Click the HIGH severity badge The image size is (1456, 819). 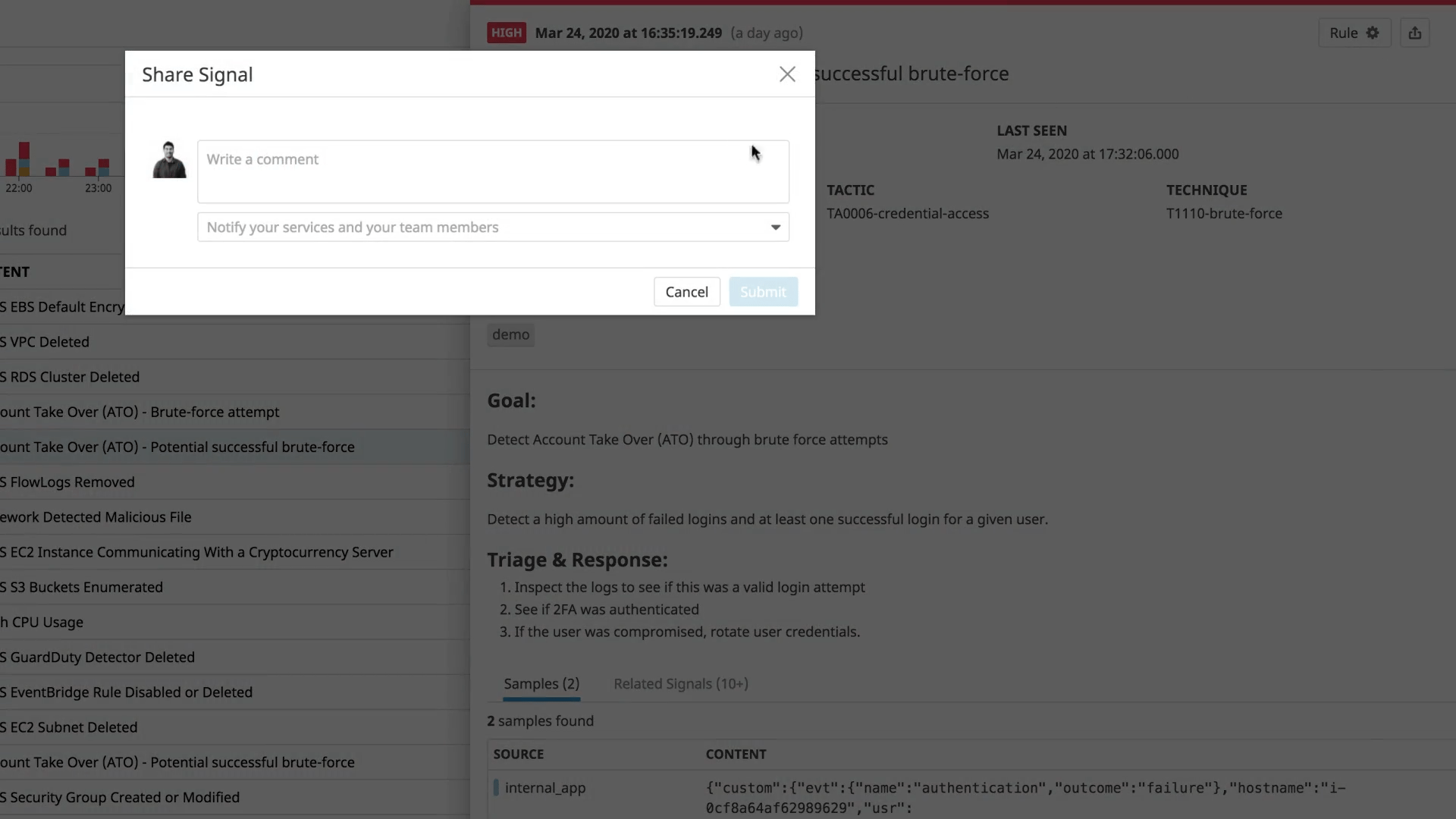coord(507,33)
